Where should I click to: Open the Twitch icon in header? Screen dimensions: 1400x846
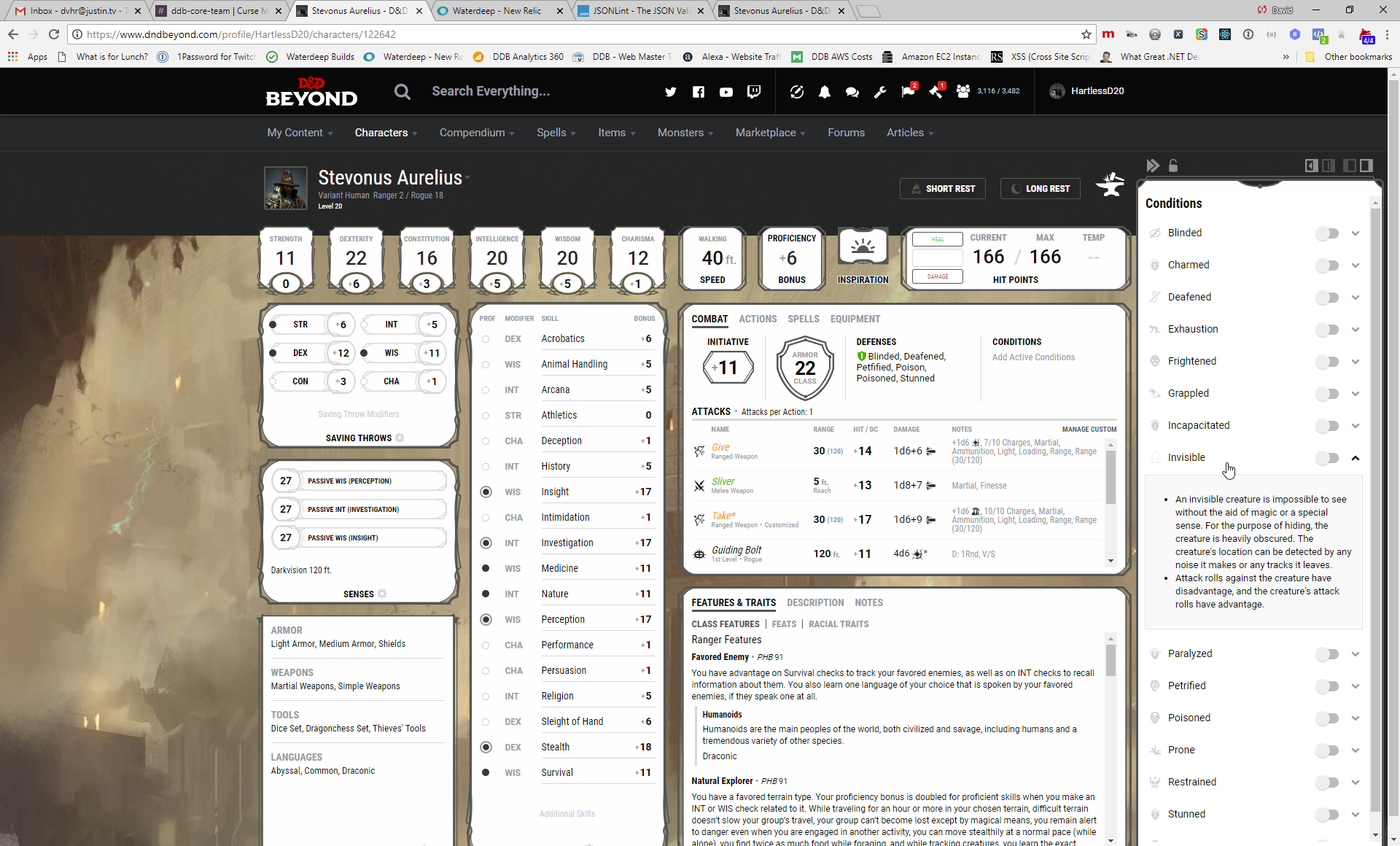[754, 91]
